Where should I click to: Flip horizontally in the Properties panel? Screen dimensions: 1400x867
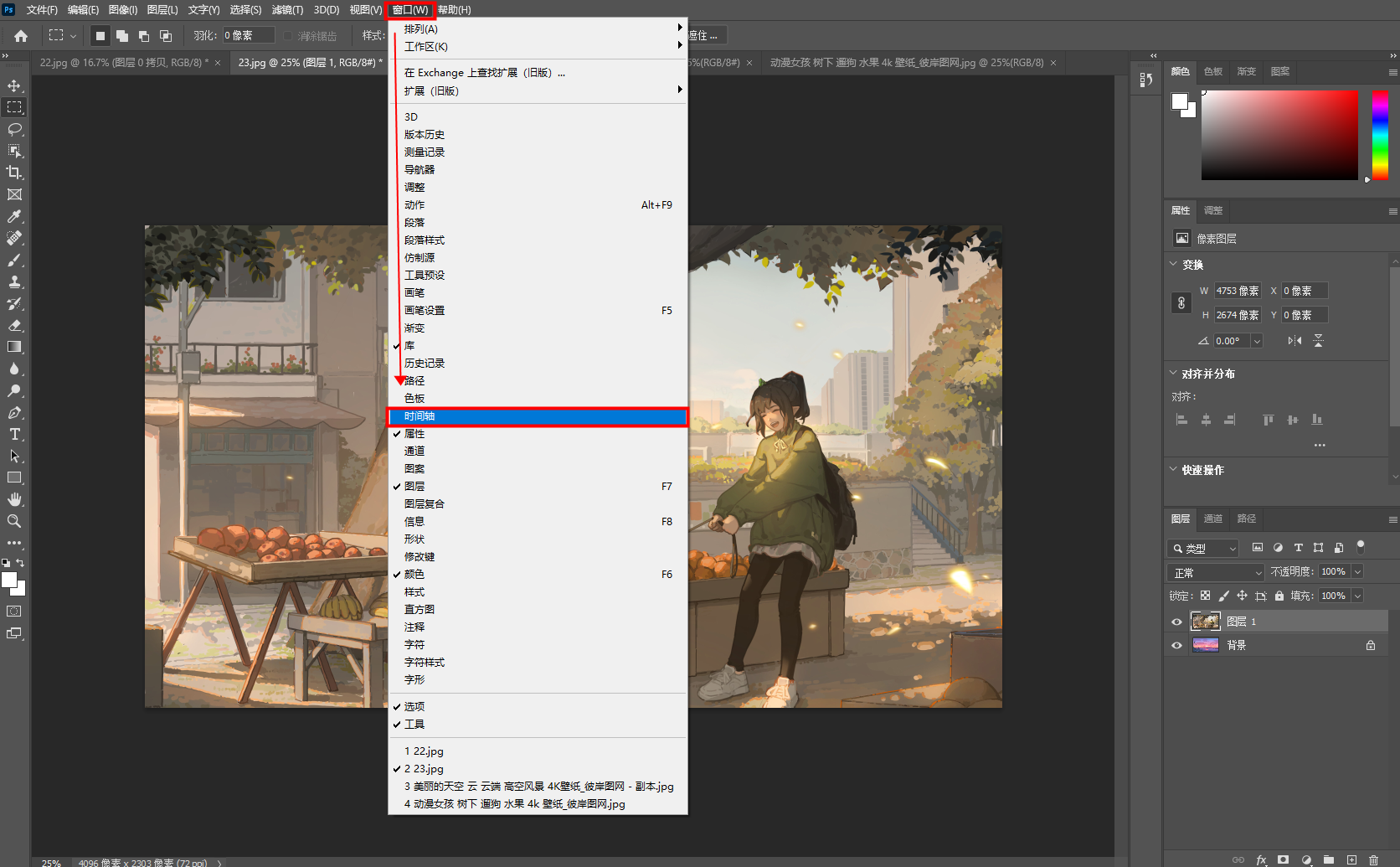tap(1294, 341)
